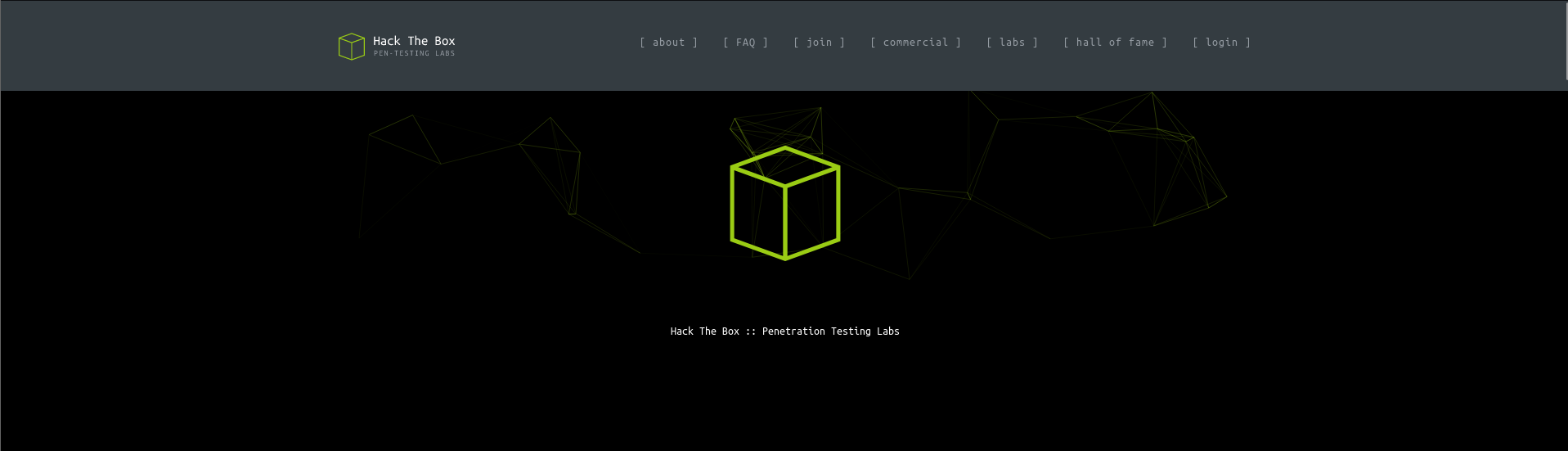This screenshot has height=451, width=1568.
Task: Click the page scrollbar thumb at right edge
Action: coord(1566,40)
